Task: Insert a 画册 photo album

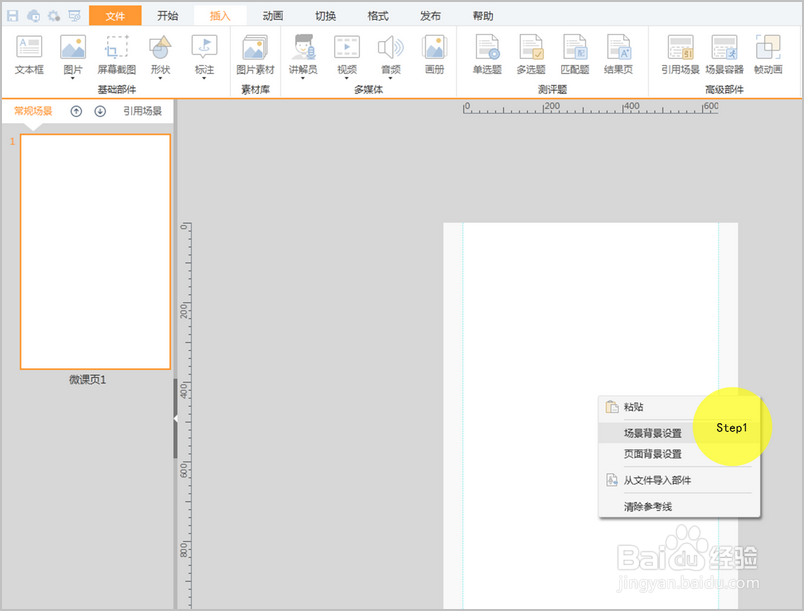Action: pyautogui.click(x=434, y=55)
